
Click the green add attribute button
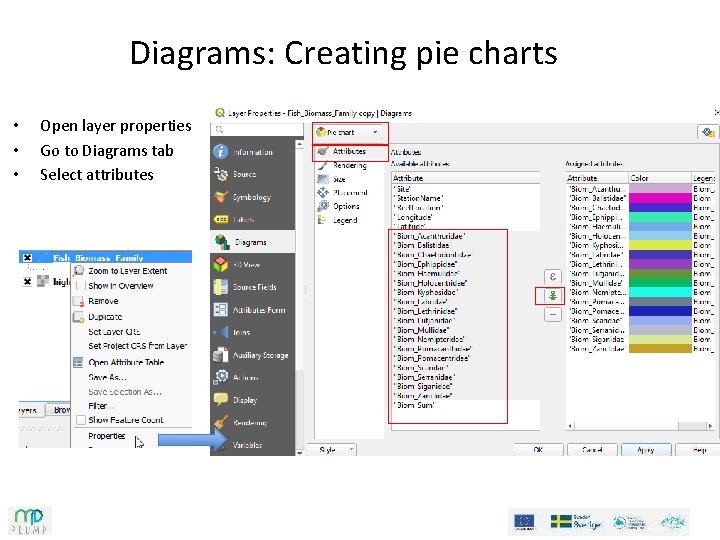pos(553,296)
